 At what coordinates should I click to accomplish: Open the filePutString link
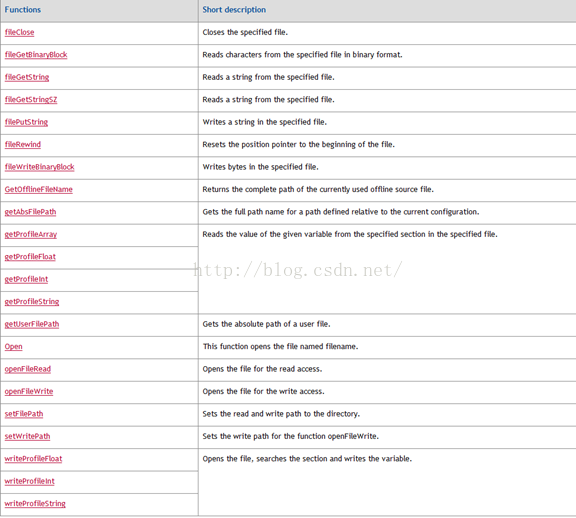(26, 122)
